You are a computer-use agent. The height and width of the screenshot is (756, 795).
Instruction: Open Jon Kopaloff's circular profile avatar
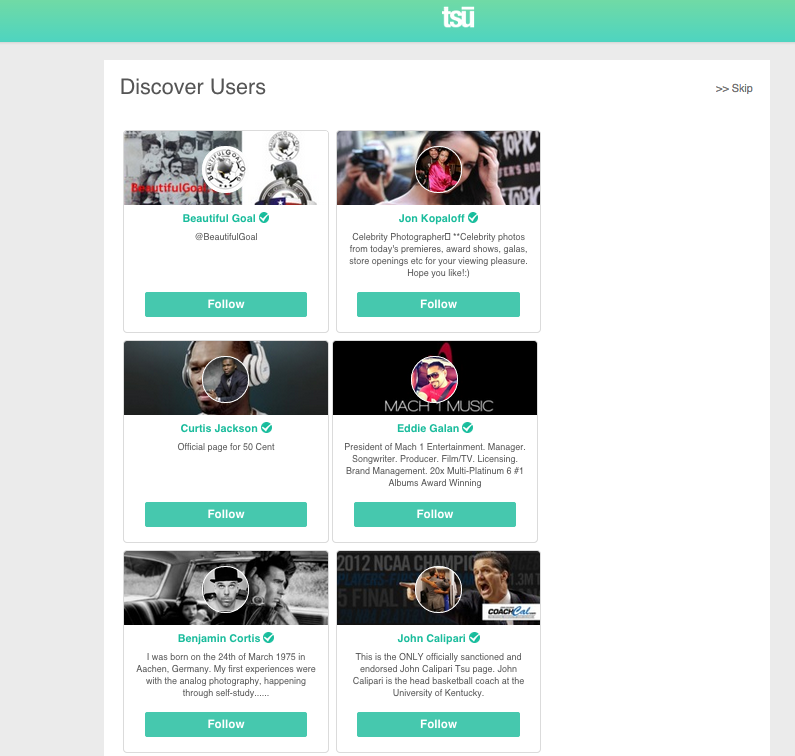(x=439, y=169)
